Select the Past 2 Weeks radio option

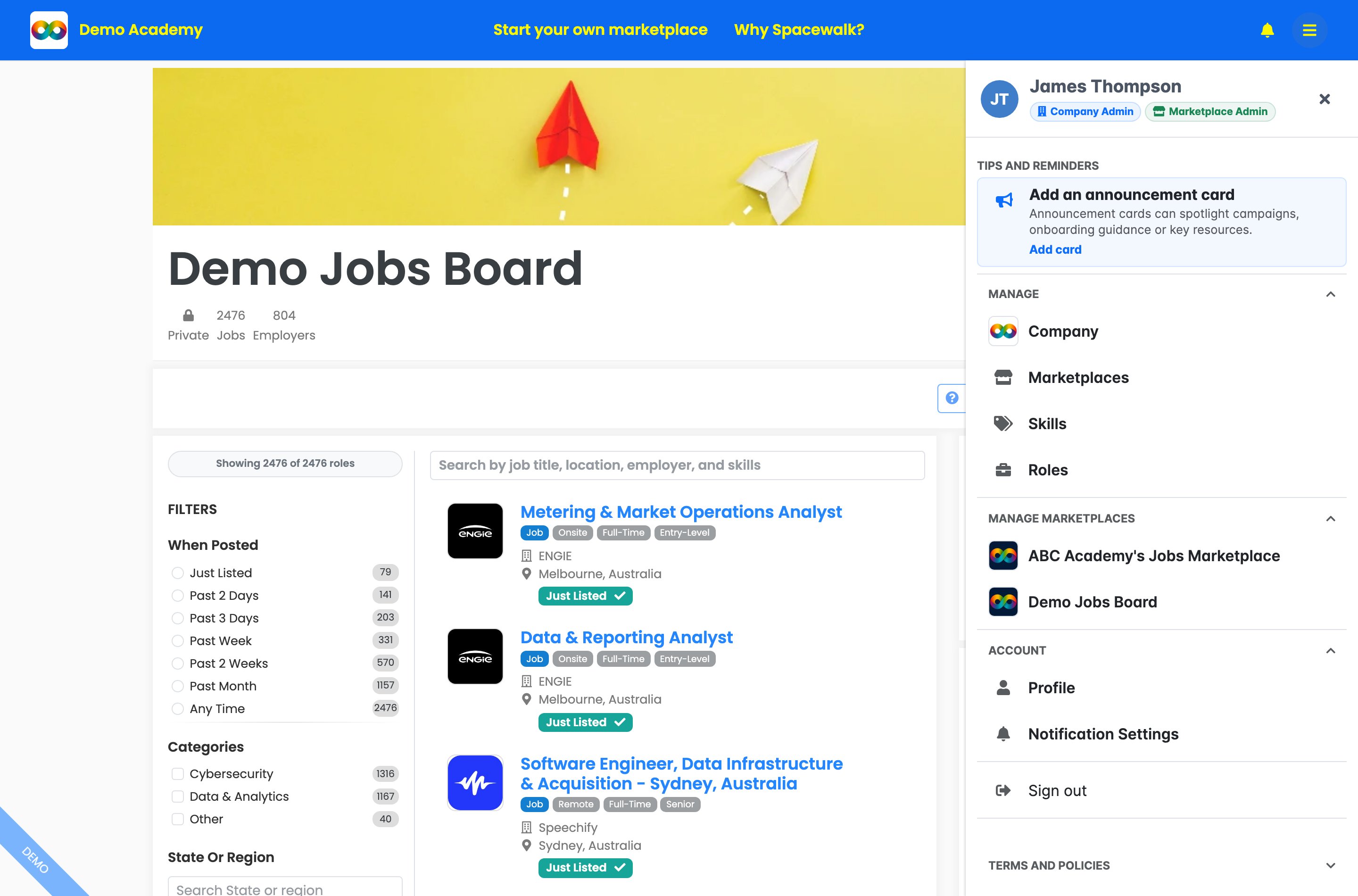tap(178, 664)
